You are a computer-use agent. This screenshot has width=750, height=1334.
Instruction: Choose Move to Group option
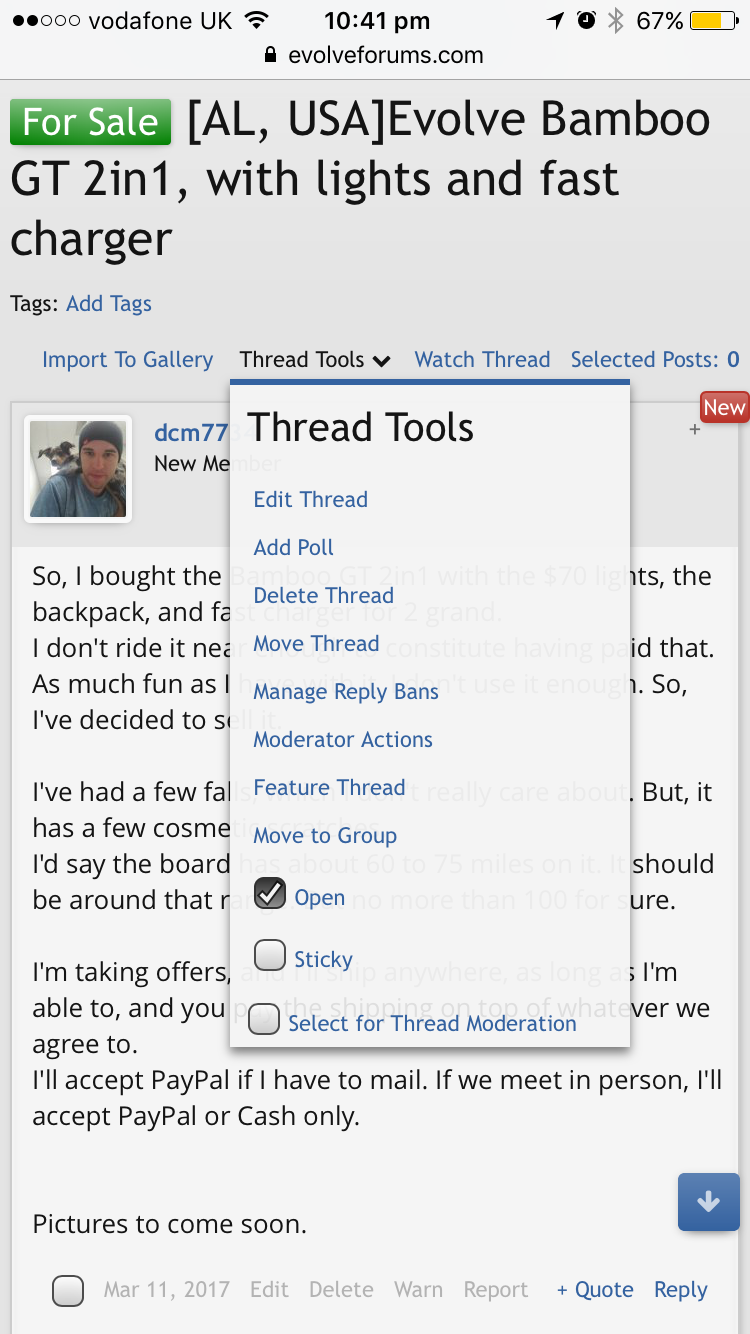tap(325, 835)
